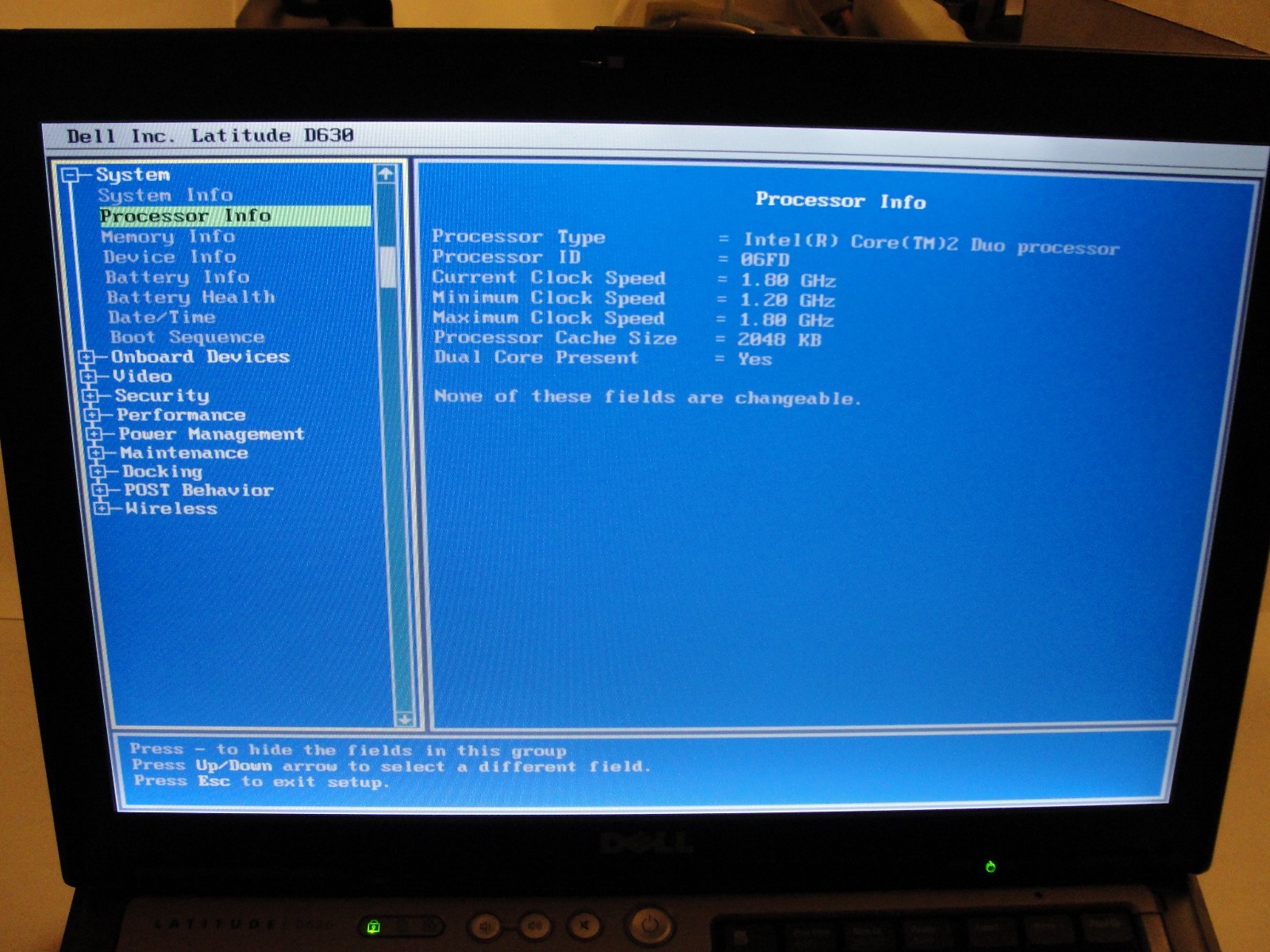Click the tree panel scrollbar thumb
This screenshot has height=952, width=1270.
[388, 267]
